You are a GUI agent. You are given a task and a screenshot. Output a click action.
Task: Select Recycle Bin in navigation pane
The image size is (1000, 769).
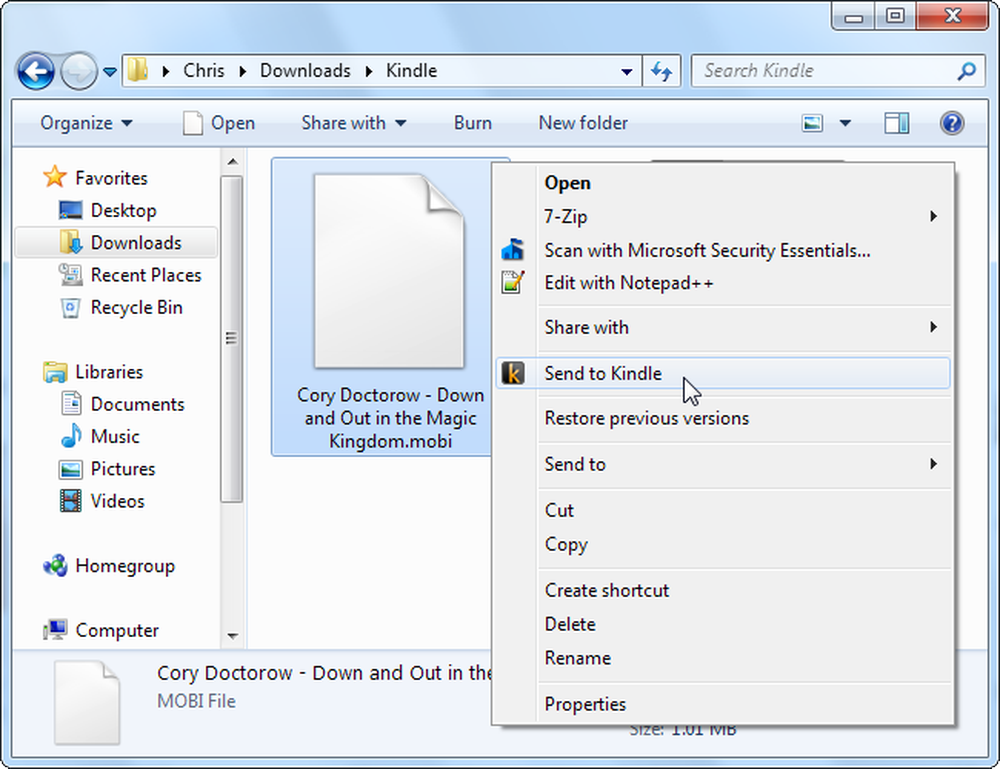121,307
